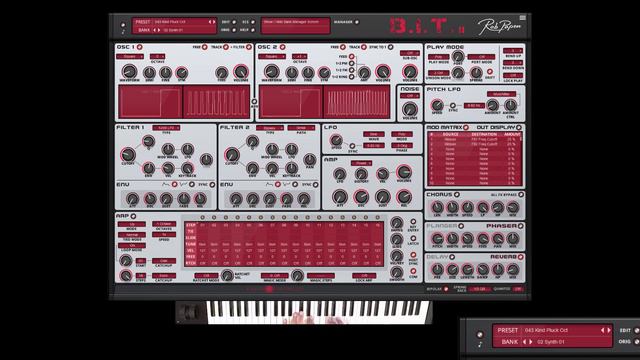Open Filter 2 path dropdown
Viewport: 640px width, 360px height.
coord(301,128)
